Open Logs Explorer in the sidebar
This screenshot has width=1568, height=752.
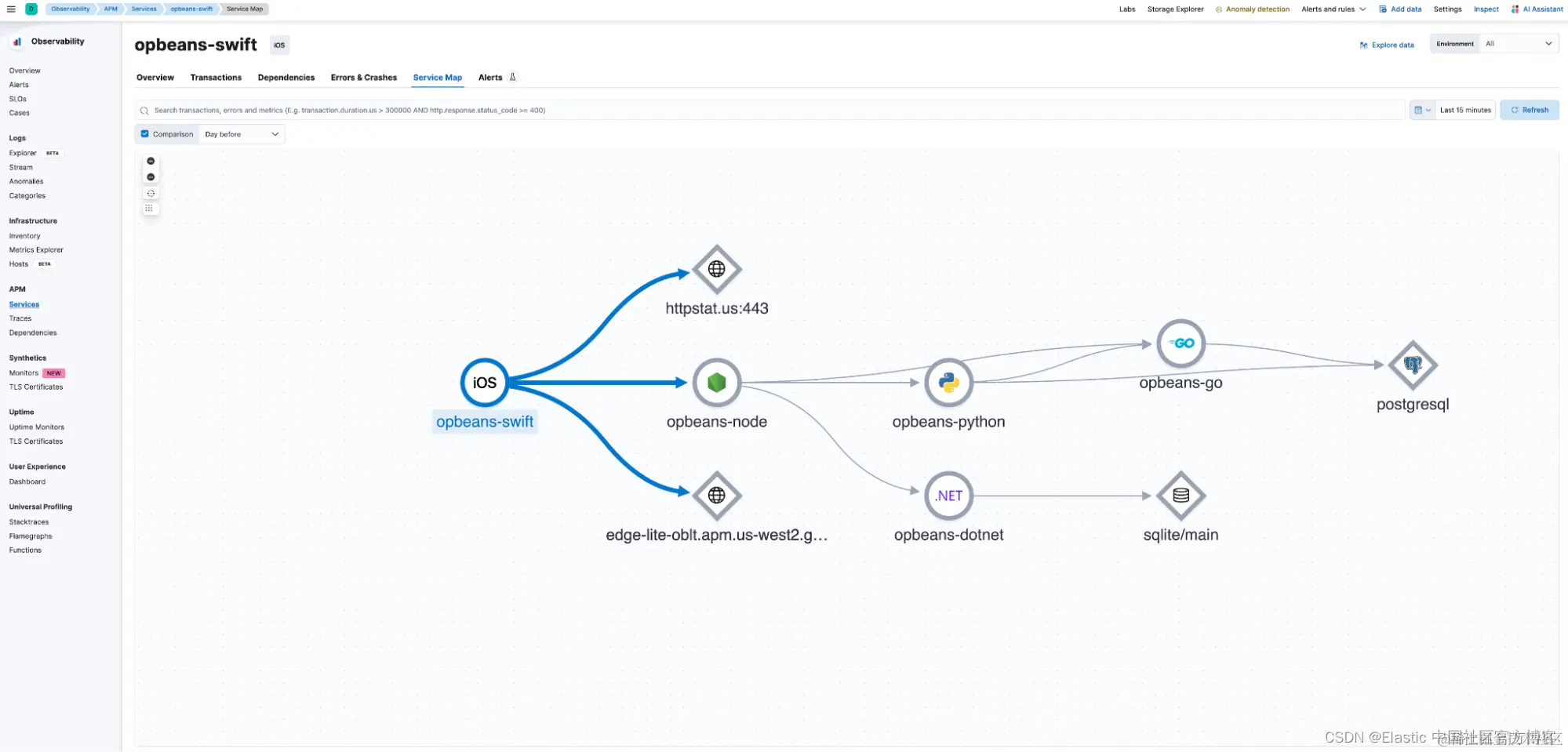[x=23, y=153]
